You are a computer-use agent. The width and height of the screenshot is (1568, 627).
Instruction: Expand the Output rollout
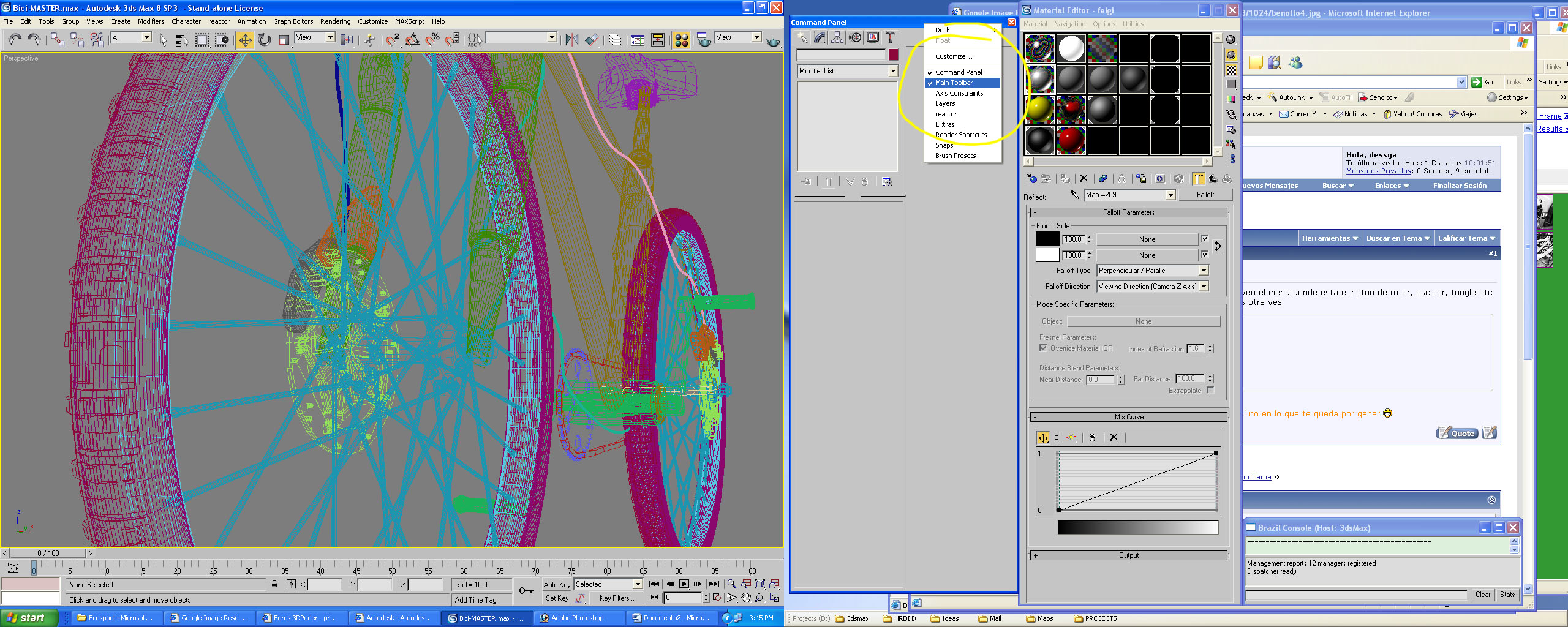(1129, 555)
